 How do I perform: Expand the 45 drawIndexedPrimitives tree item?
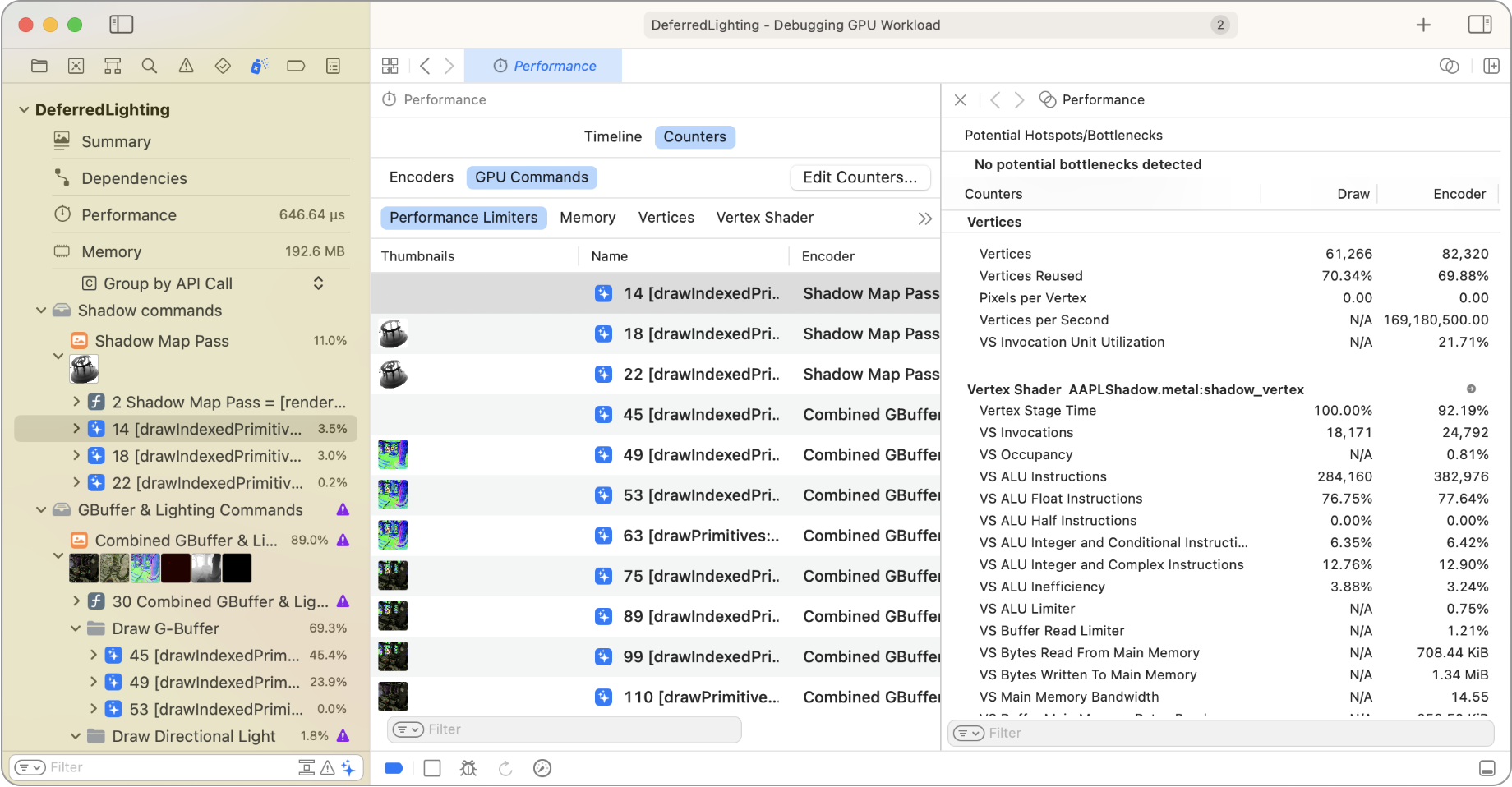pos(94,656)
